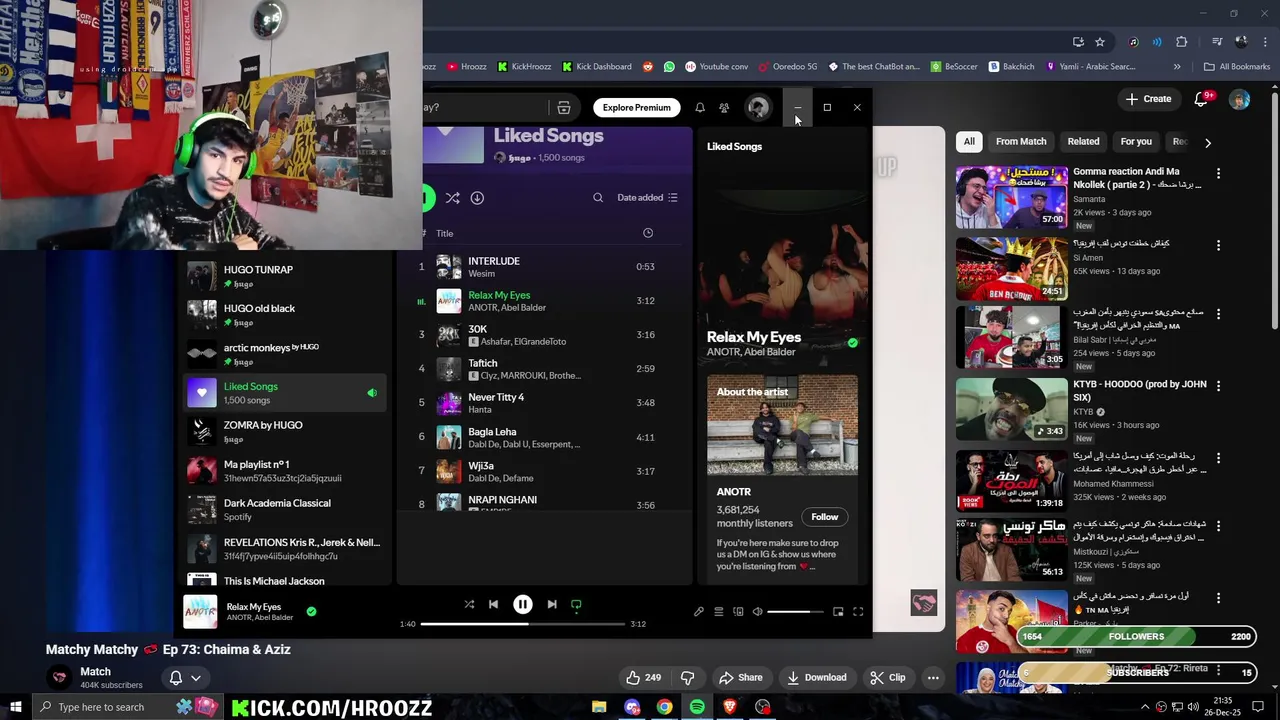Select the Taftich track row
This screenshot has height=720, width=1280.
tap(545, 369)
